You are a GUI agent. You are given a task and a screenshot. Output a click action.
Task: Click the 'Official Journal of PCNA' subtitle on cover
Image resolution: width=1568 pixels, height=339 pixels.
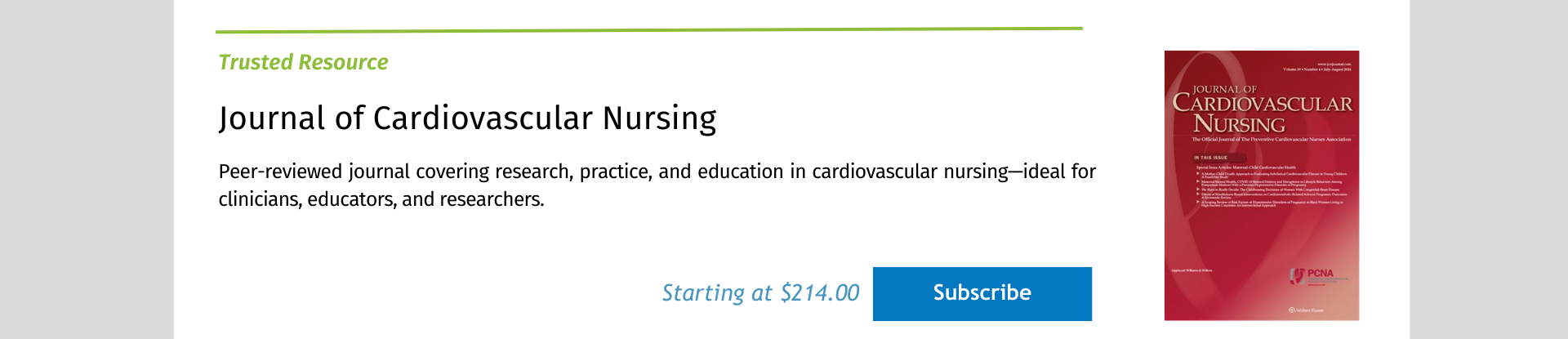[x=1272, y=140]
